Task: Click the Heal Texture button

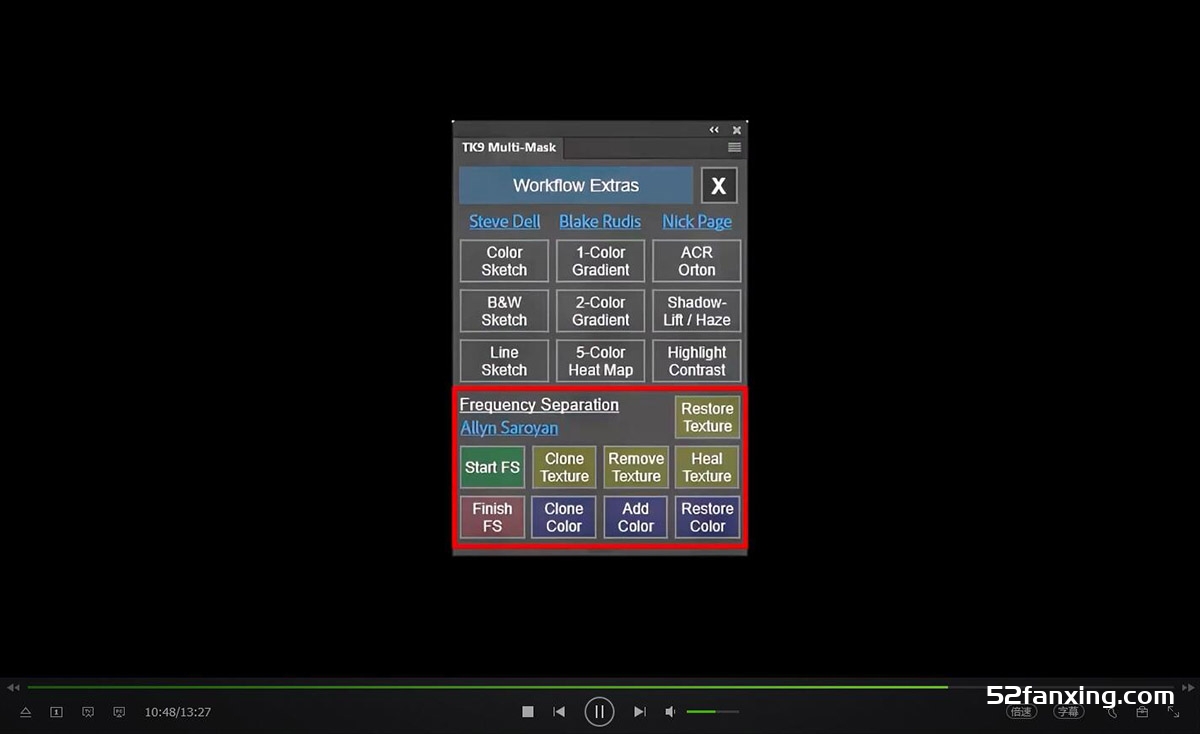Action: coord(707,467)
